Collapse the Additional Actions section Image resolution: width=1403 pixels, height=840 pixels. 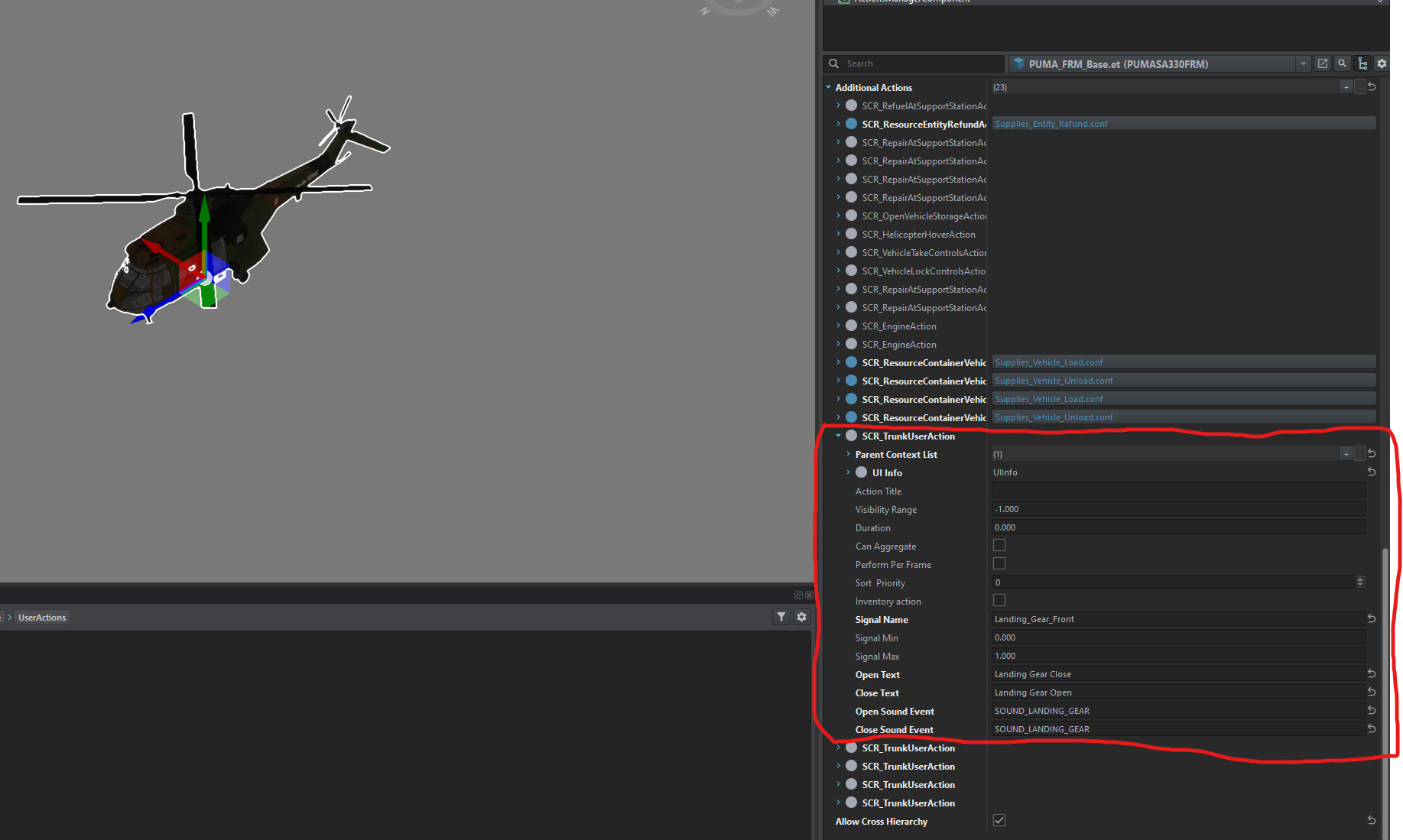(828, 87)
